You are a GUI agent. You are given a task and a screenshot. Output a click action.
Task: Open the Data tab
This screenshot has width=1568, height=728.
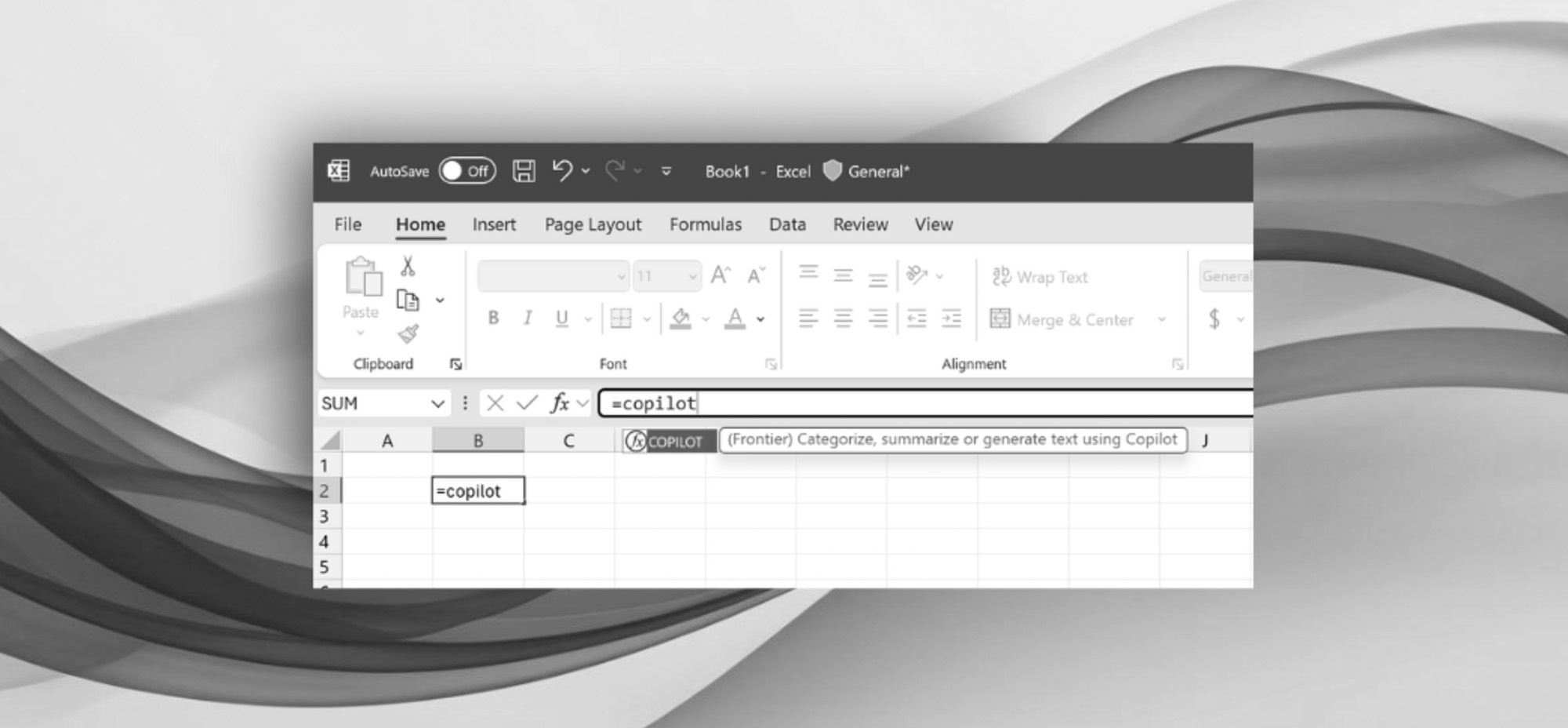[x=787, y=224]
